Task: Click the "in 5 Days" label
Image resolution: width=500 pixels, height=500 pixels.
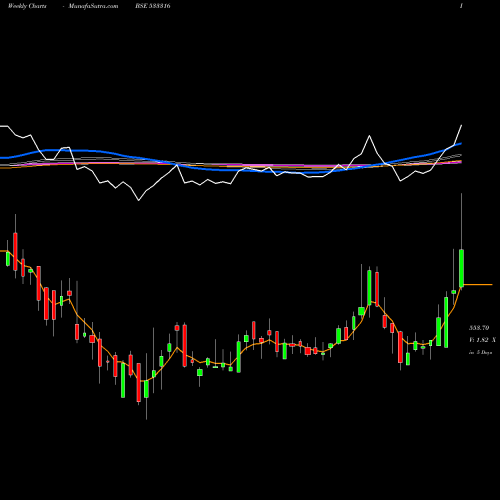Action: (x=480, y=352)
